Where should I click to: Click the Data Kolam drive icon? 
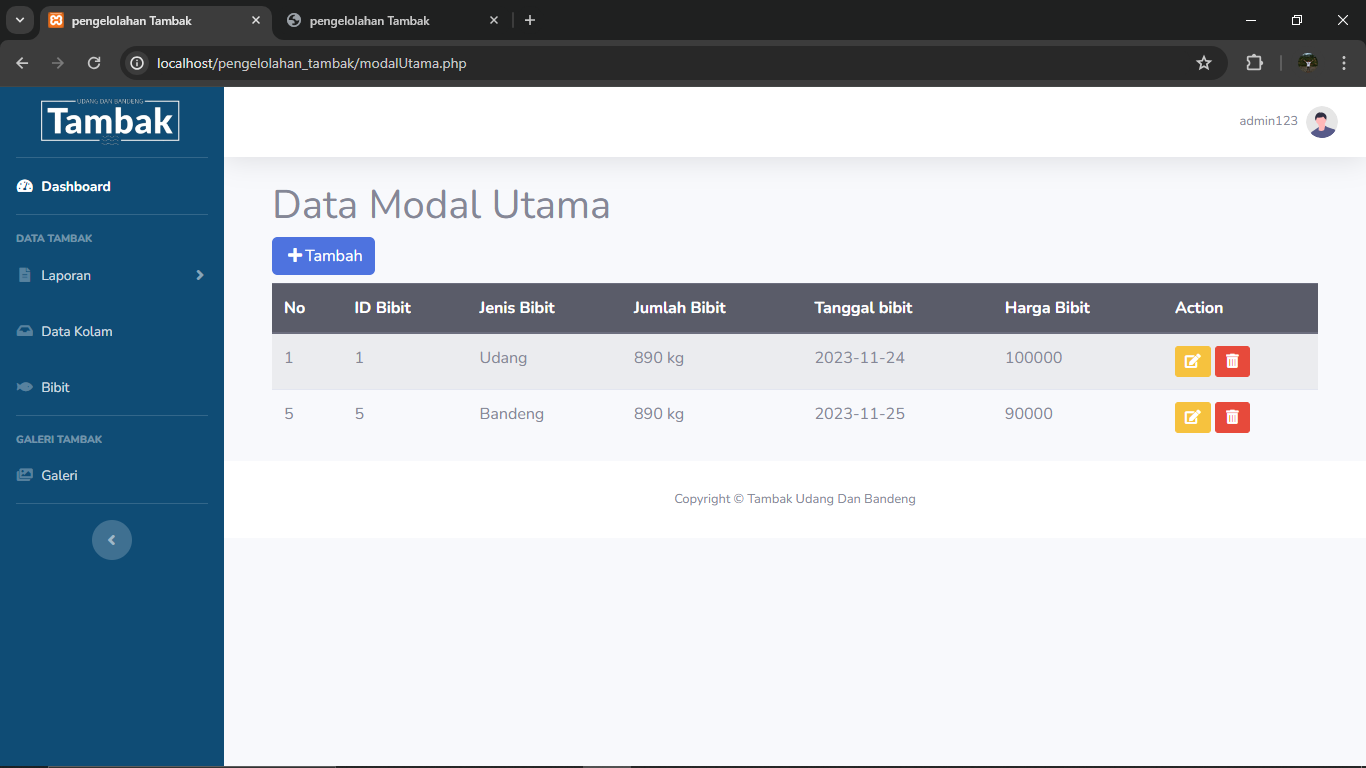pos(25,331)
